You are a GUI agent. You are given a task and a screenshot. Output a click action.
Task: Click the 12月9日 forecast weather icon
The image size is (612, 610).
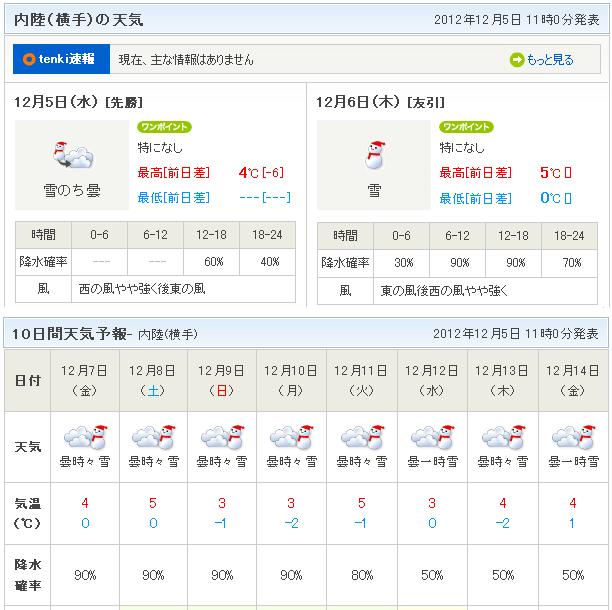[223, 438]
